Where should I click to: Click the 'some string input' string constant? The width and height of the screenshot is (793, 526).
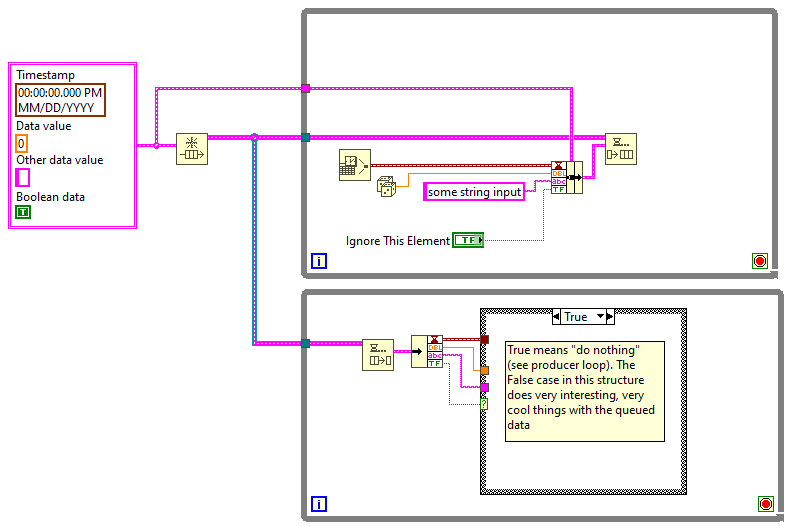tap(474, 192)
